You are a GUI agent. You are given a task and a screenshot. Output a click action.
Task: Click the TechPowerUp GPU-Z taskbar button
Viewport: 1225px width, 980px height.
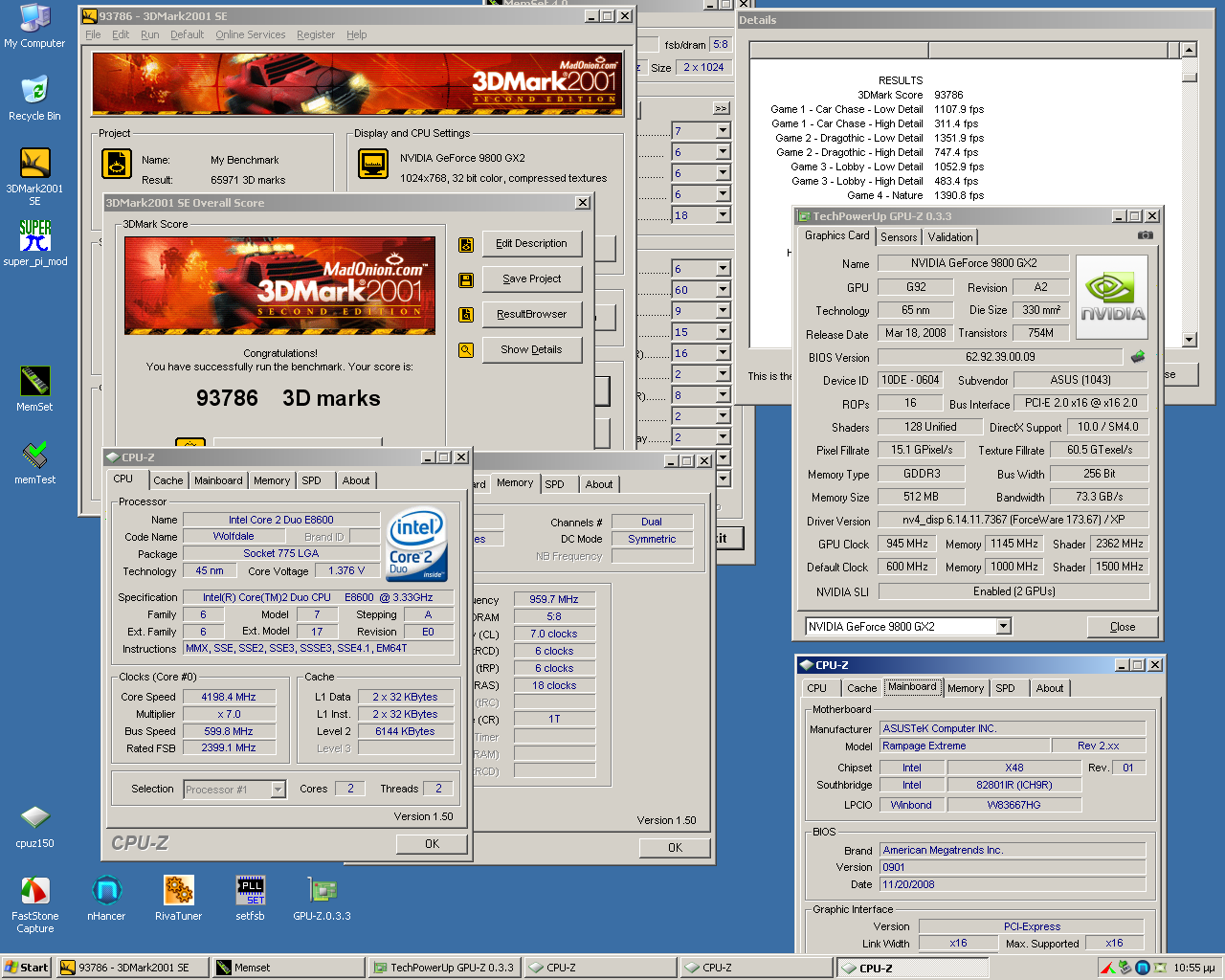[x=444, y=968]
